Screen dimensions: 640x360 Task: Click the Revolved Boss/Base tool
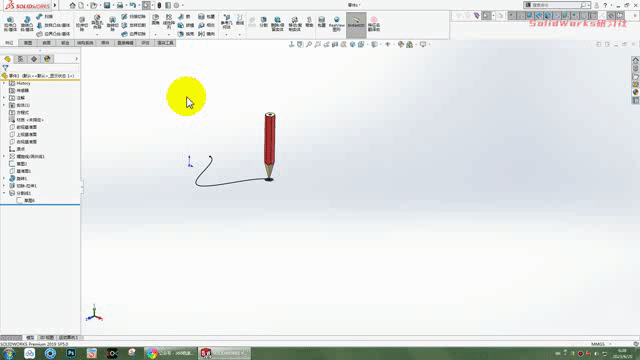(27, 24)
